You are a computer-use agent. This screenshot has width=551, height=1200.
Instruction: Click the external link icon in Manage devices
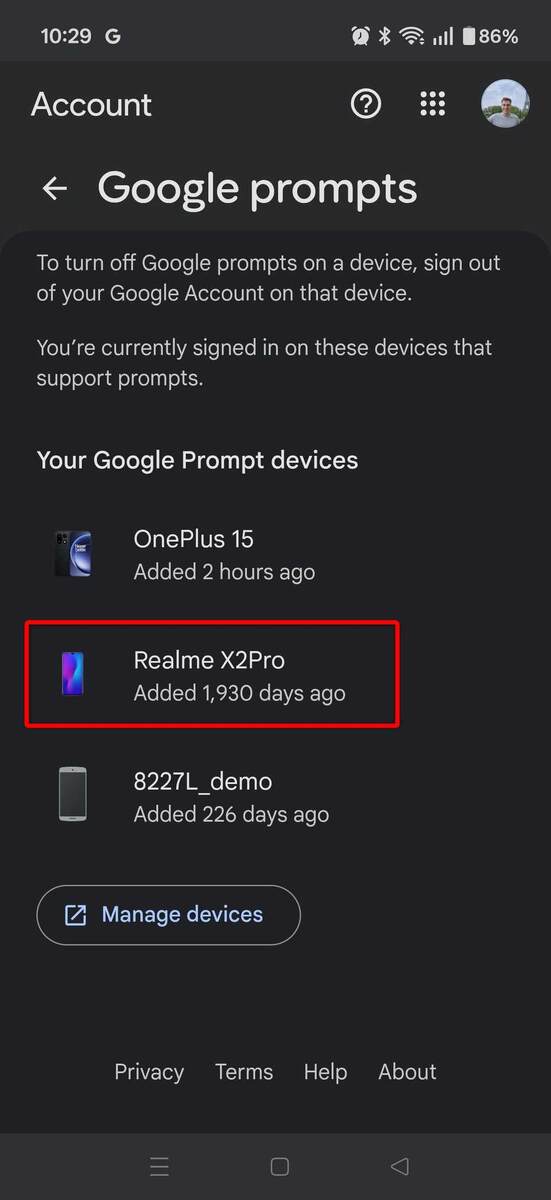click(75, 915)
